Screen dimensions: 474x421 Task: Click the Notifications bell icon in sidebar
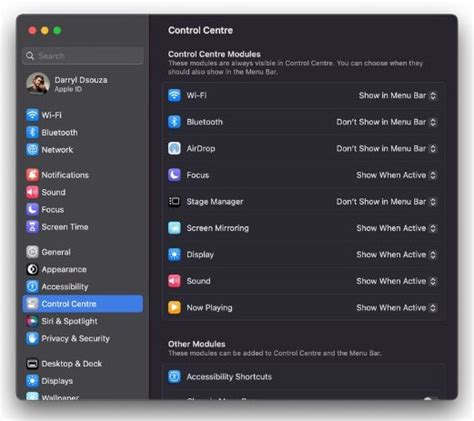(x=32, y=175)
